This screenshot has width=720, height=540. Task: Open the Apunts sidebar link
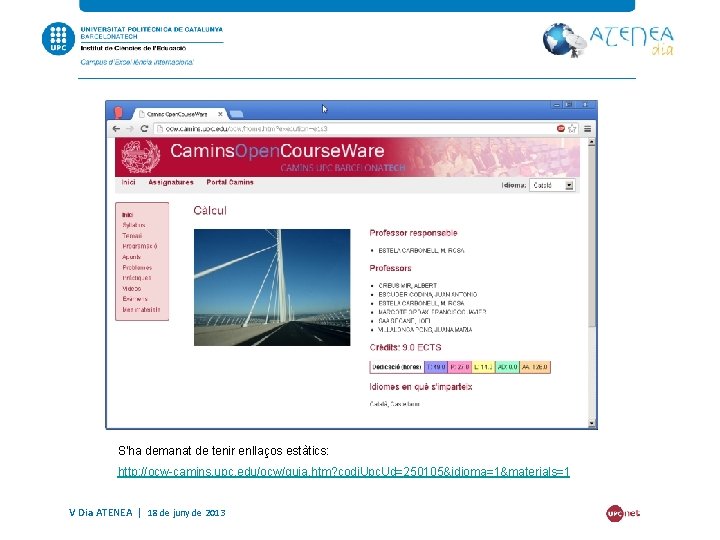coord(131,257)
